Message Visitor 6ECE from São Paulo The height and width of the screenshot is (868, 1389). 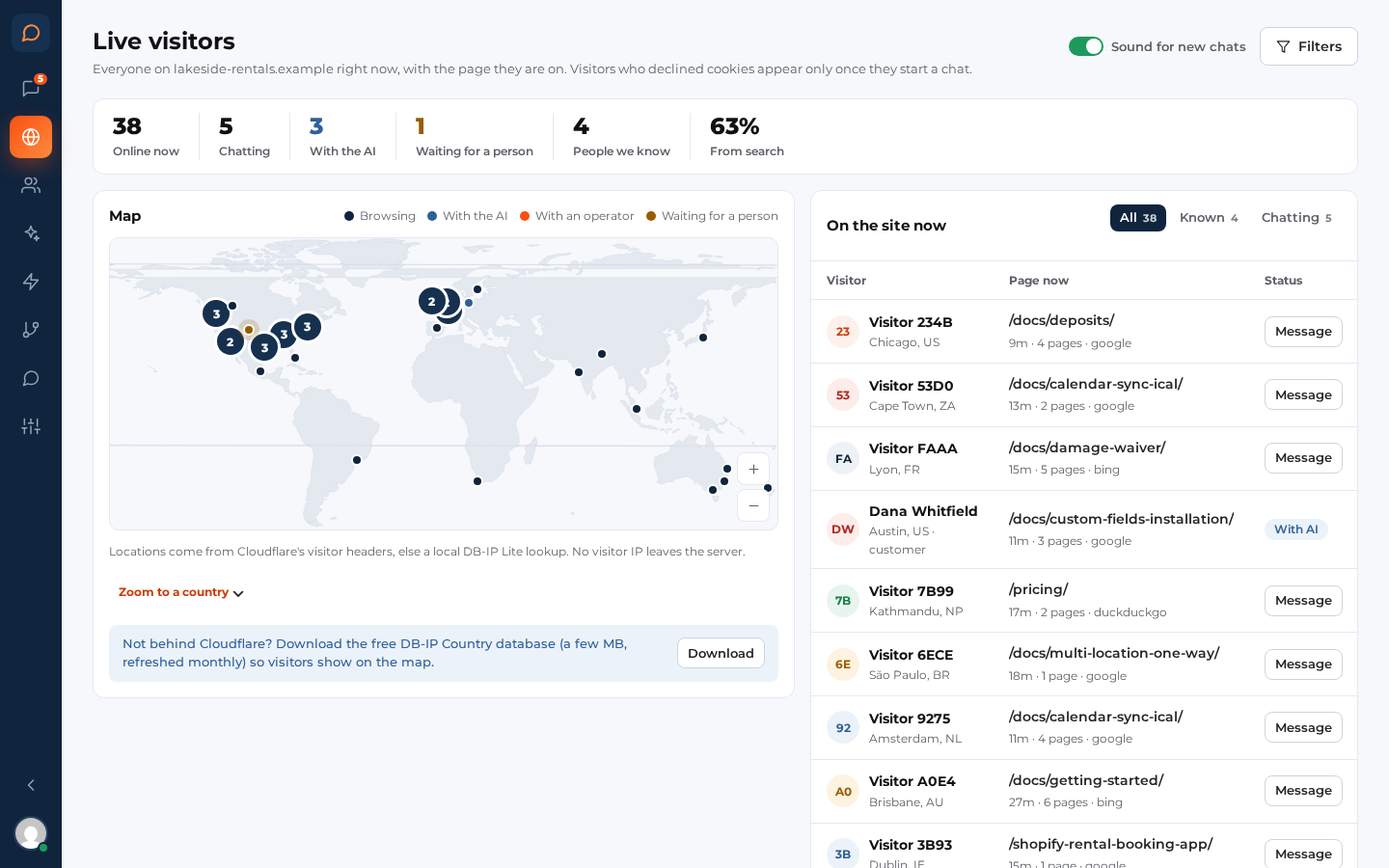coord(1303,665)
